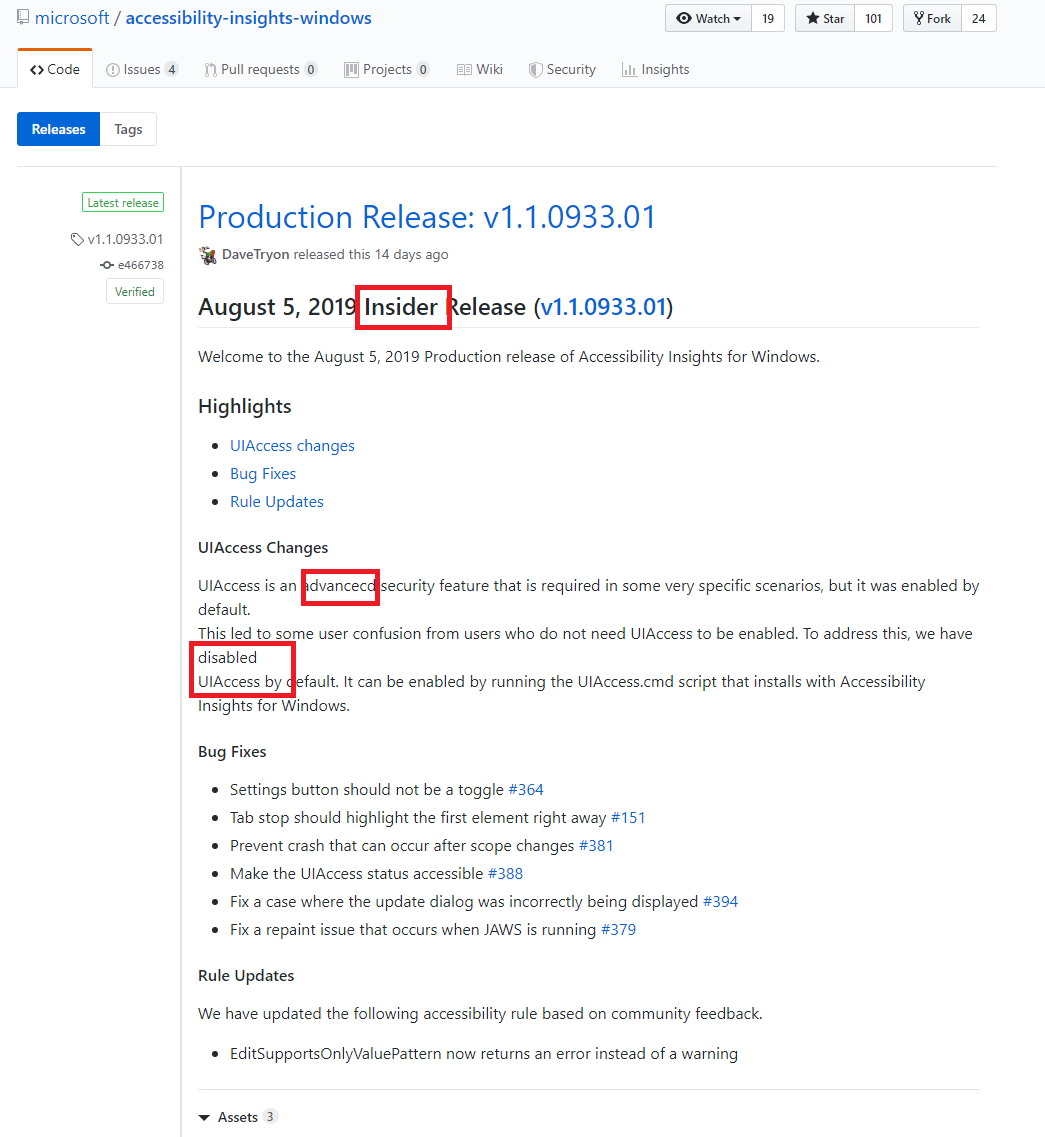Image resolution: width=1045 pixels, height=1137 pixels.
Task: Click the UIAccess Changes heading
Action: coord(263,547)
